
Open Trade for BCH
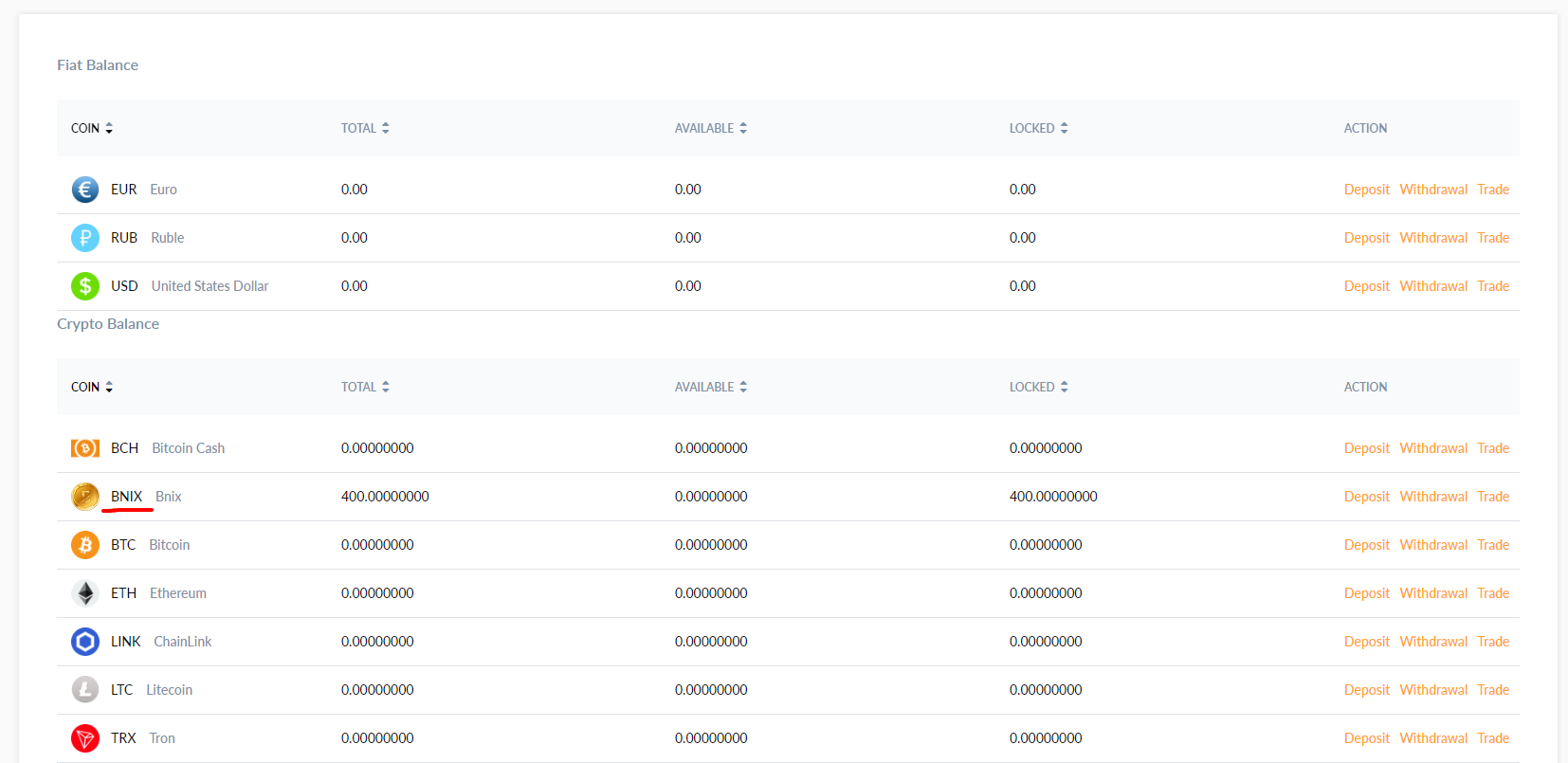(x=1493, y=448)
